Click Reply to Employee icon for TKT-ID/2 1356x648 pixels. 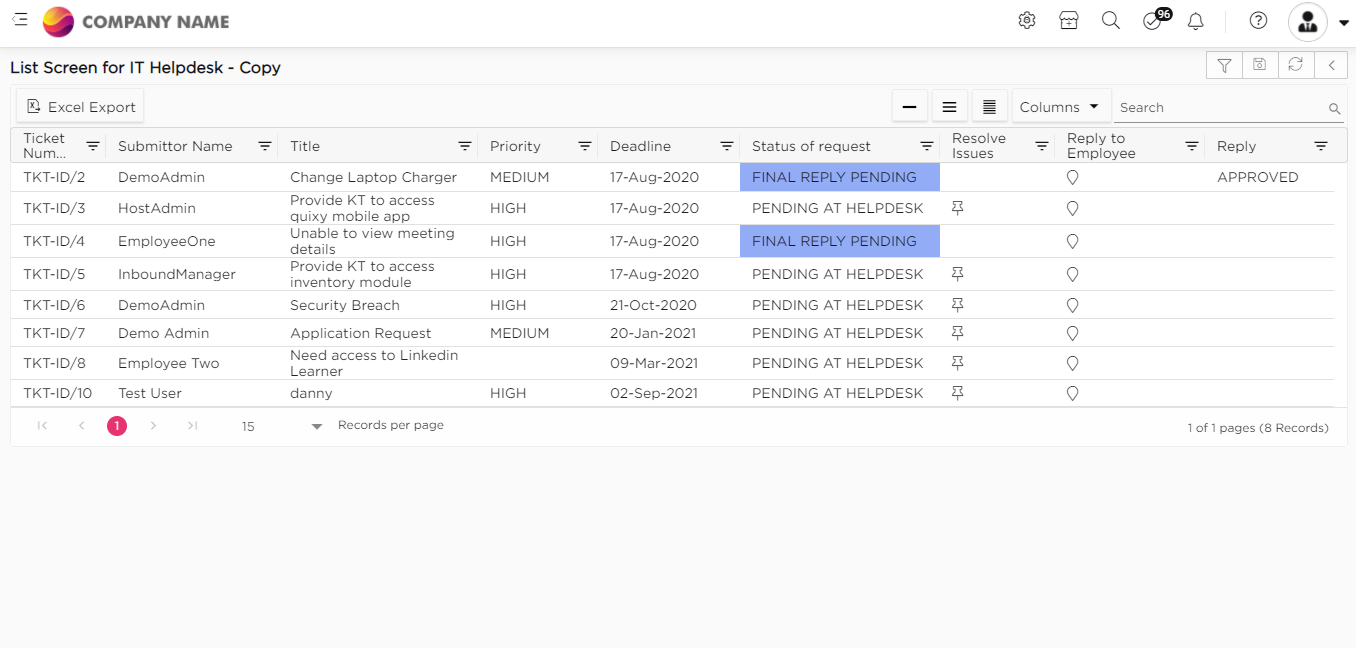pos(1073,178)
